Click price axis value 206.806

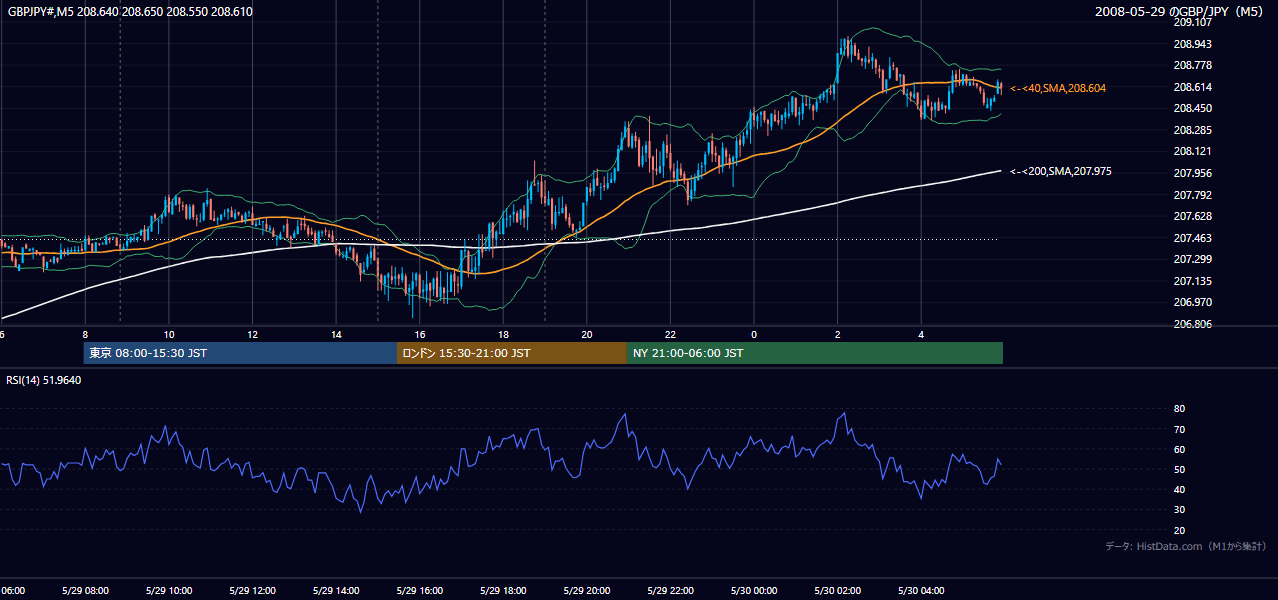(1192, 324)
